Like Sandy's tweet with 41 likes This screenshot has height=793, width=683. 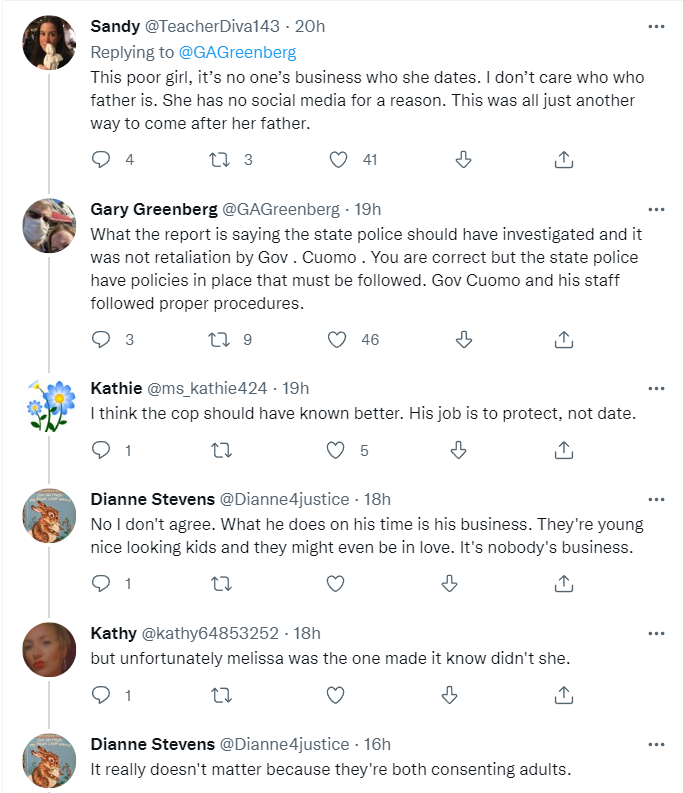[x=338, y=159]
